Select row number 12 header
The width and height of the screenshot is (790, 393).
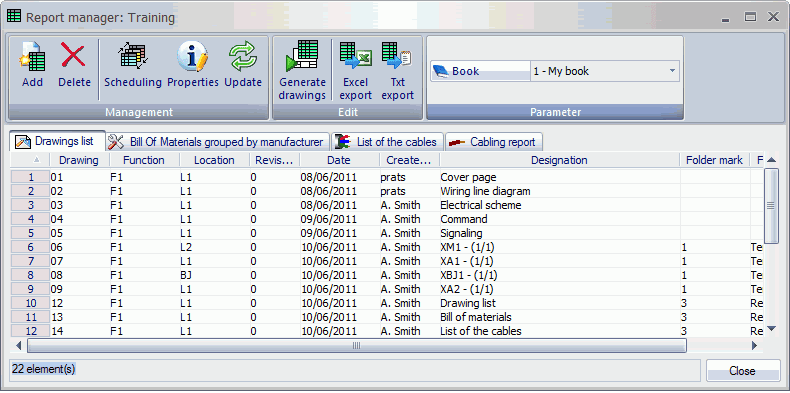(30, 331)
